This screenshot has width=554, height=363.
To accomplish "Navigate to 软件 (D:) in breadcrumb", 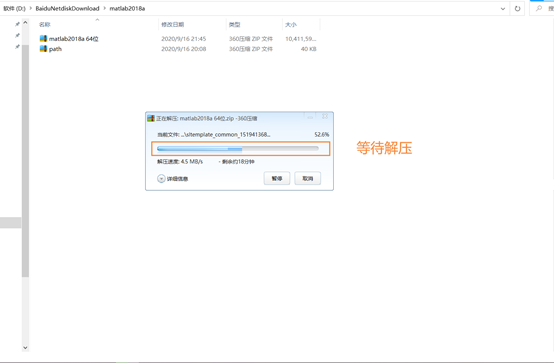I will [14, 8].
